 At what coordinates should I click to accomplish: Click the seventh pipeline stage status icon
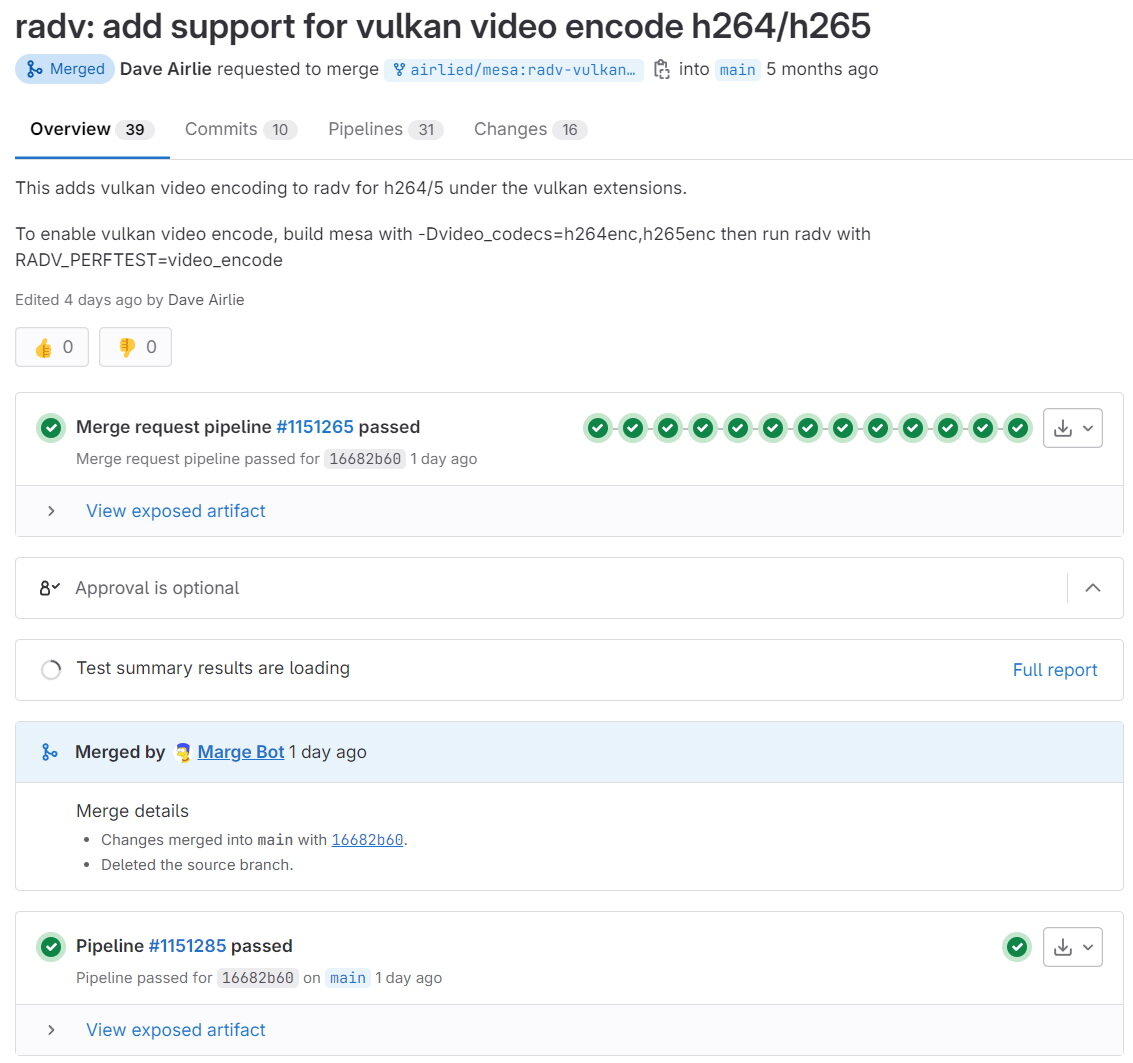(x=808, y=429)
